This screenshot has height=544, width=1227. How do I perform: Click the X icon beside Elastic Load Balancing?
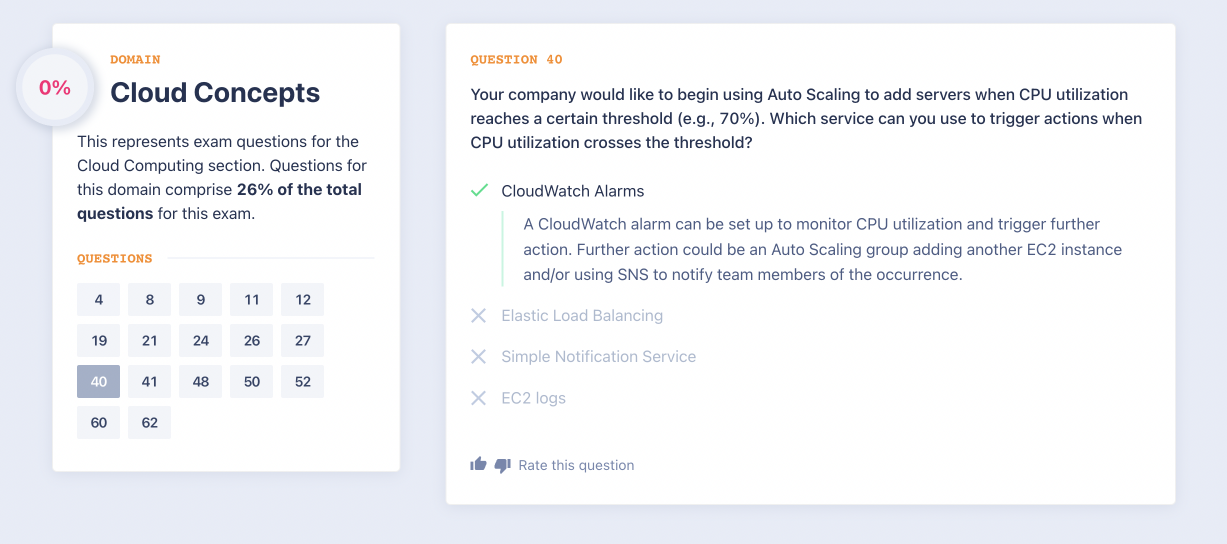click(x=479, y=316)
